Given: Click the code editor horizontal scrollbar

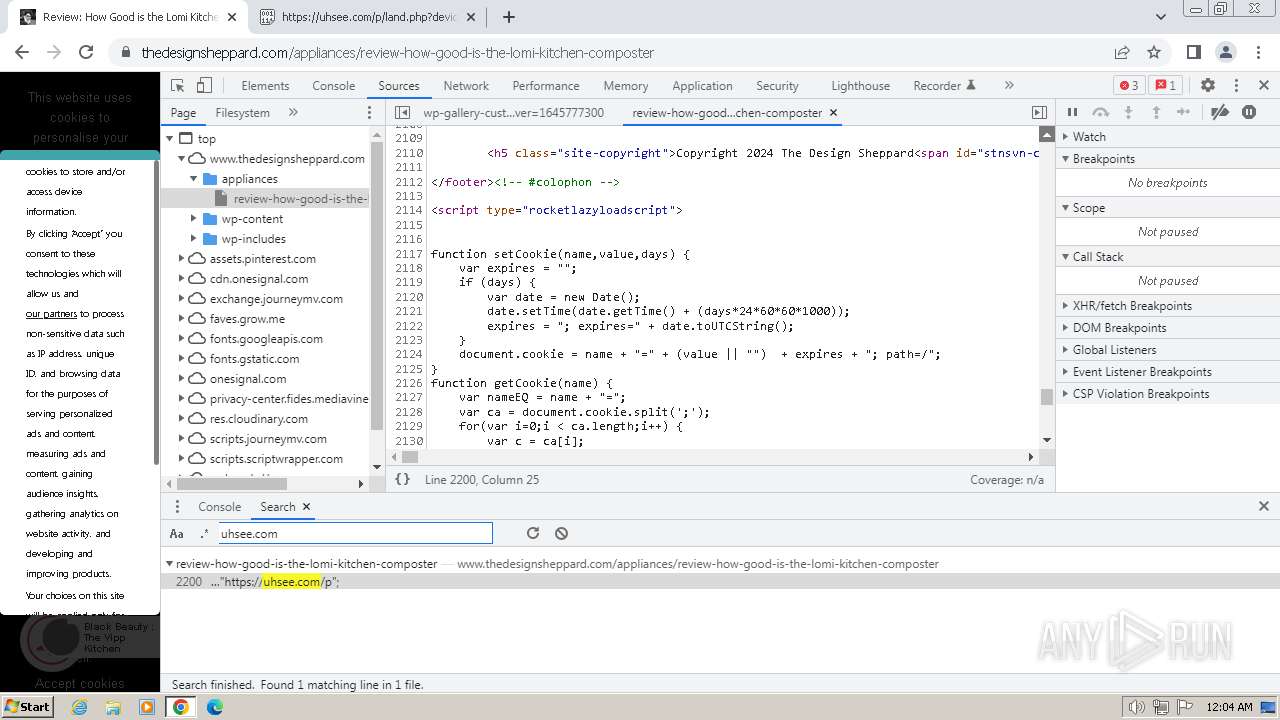Looking at the screenshot, I should [x=410, y=457].
